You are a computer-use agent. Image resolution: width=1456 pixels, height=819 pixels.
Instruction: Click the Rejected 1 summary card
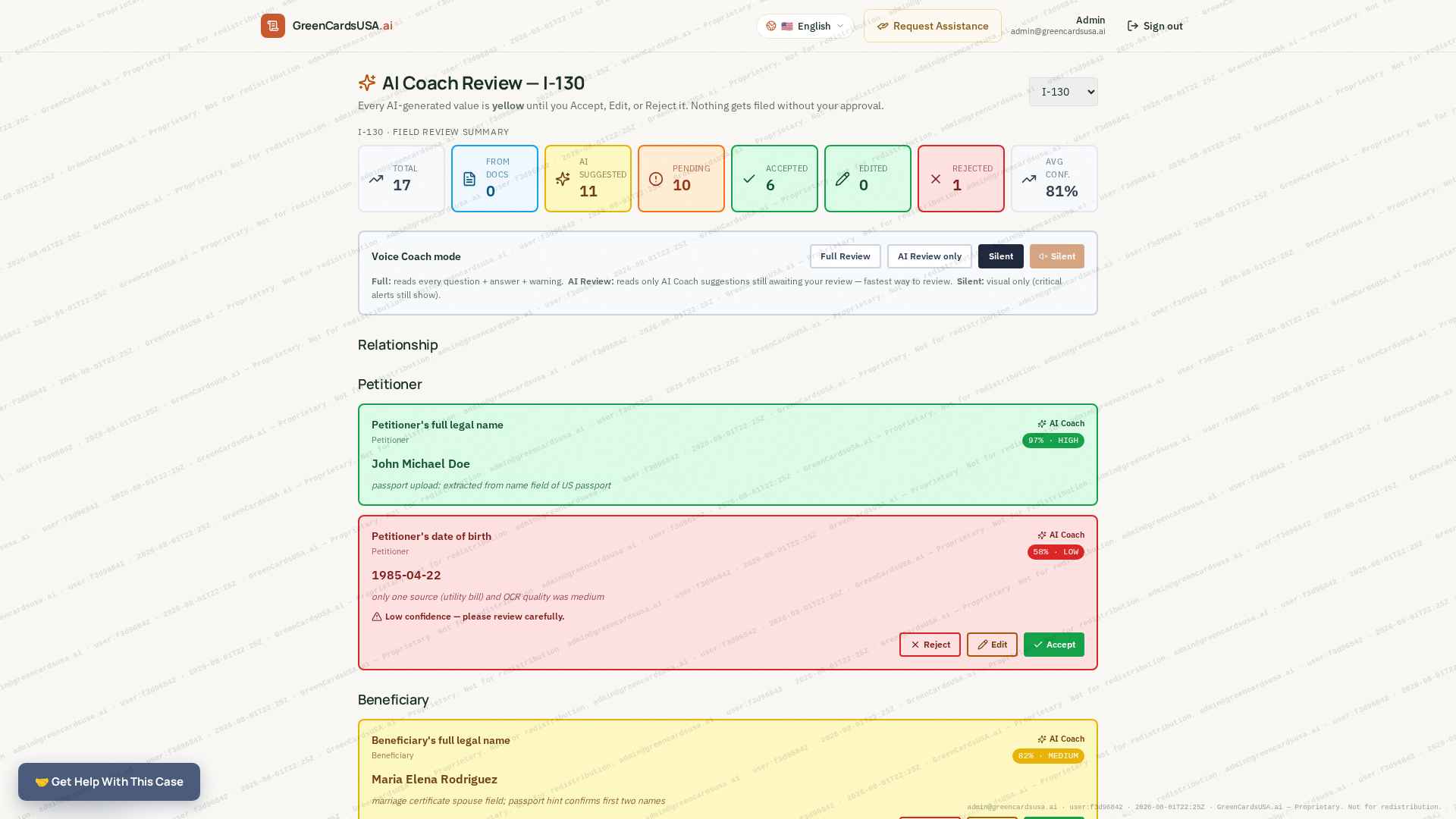(x=961, y=179)
